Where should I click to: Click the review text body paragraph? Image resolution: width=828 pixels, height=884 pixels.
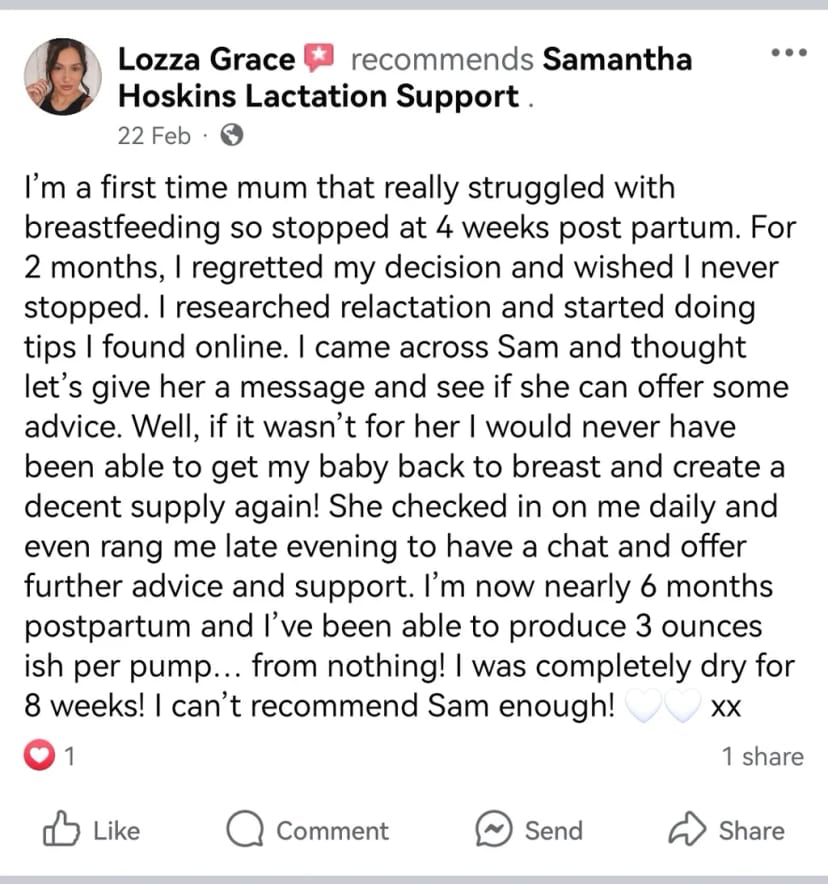point(410,447)
